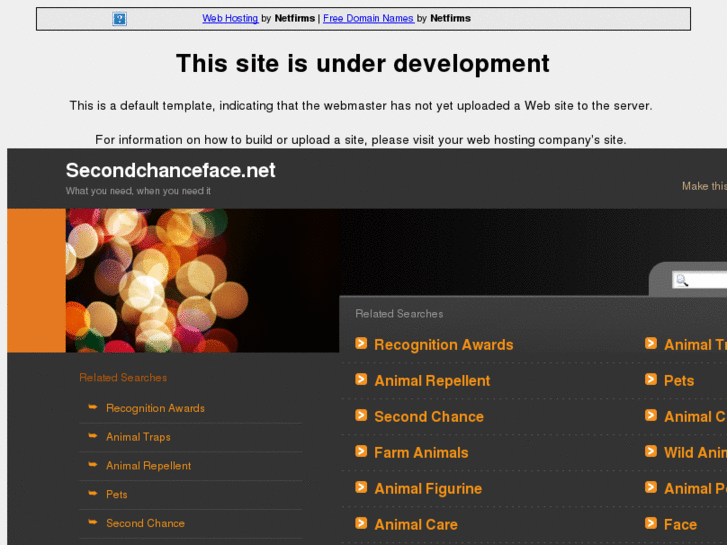Open sidebar Recognition Awards link

155,408
